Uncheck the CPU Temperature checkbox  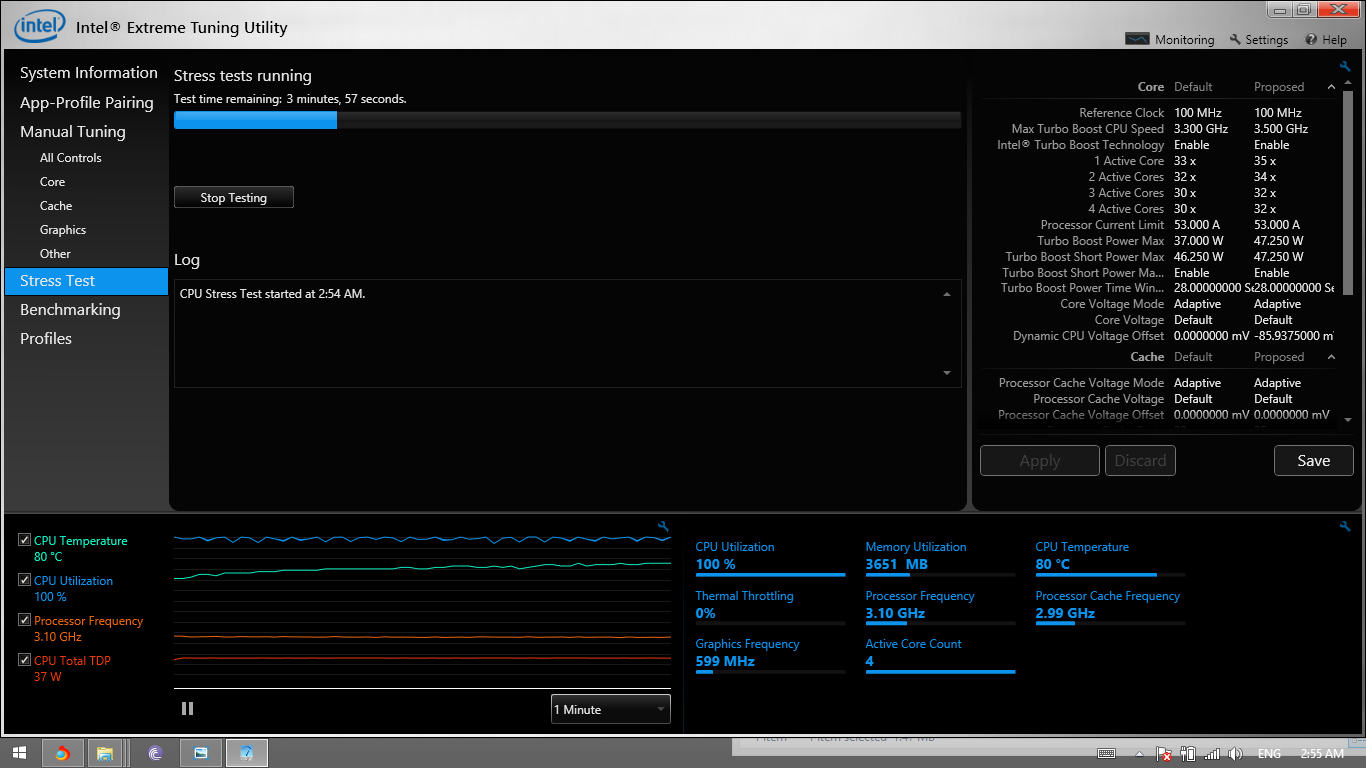(x=24, y=540)
